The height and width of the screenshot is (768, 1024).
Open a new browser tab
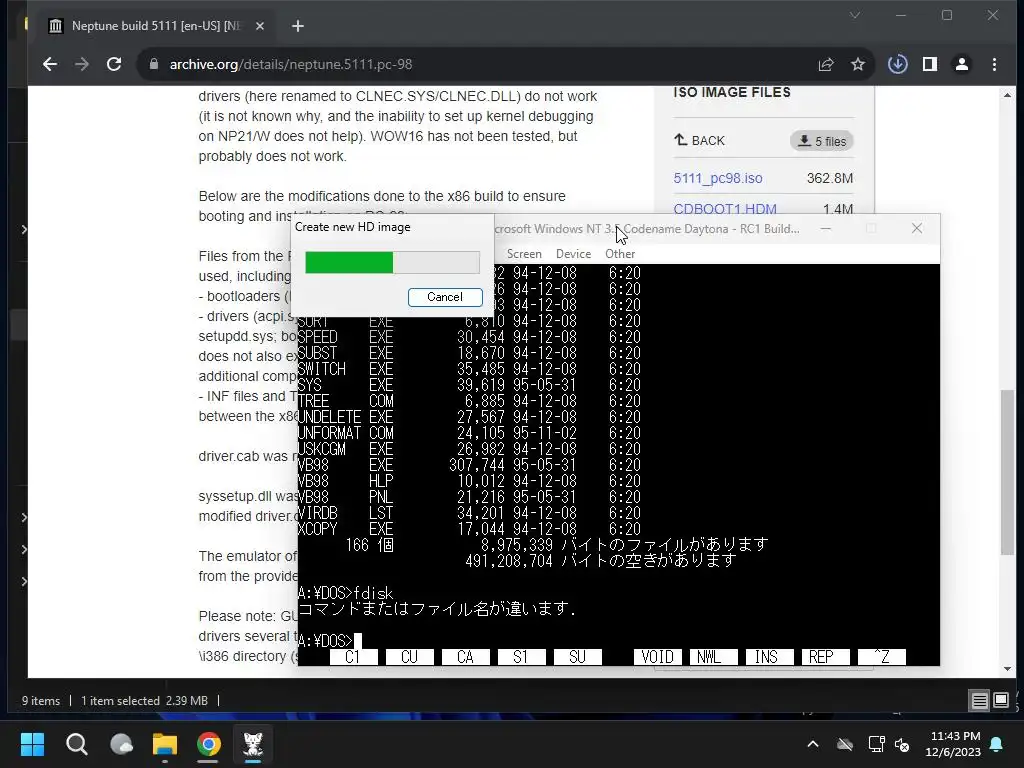(x=298, y=26)
